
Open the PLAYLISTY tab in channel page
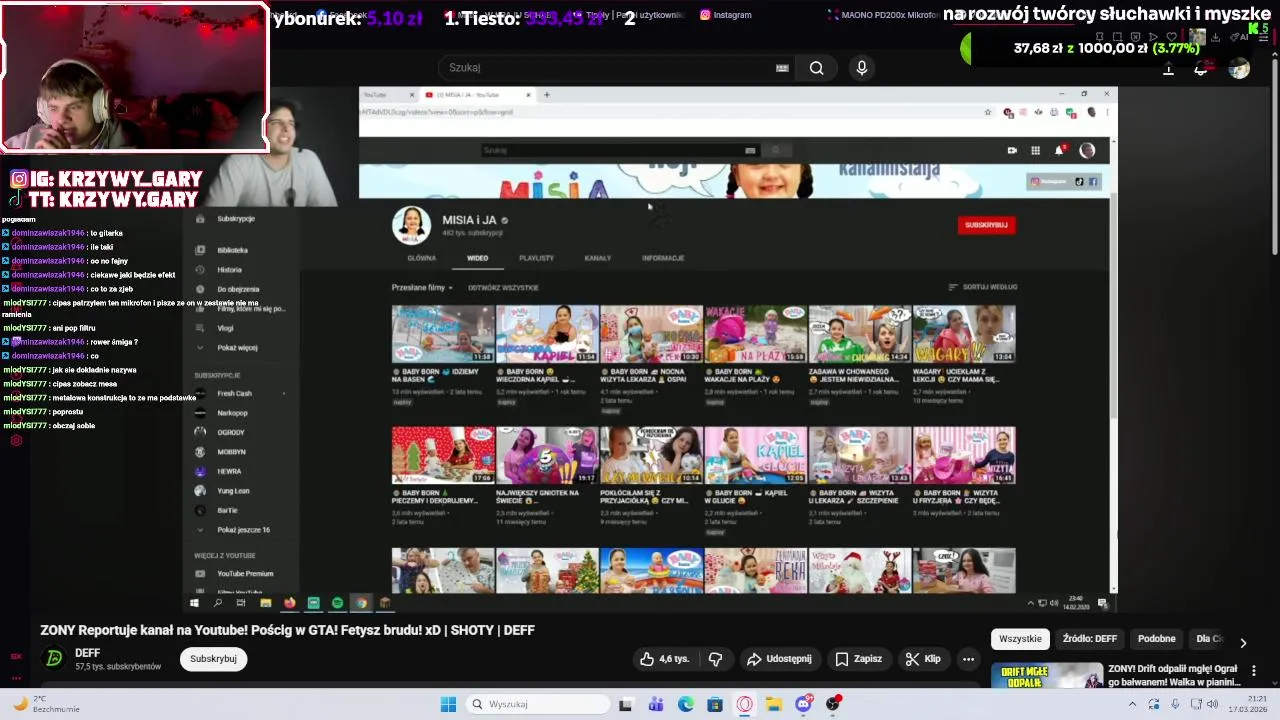pos(536,258)
